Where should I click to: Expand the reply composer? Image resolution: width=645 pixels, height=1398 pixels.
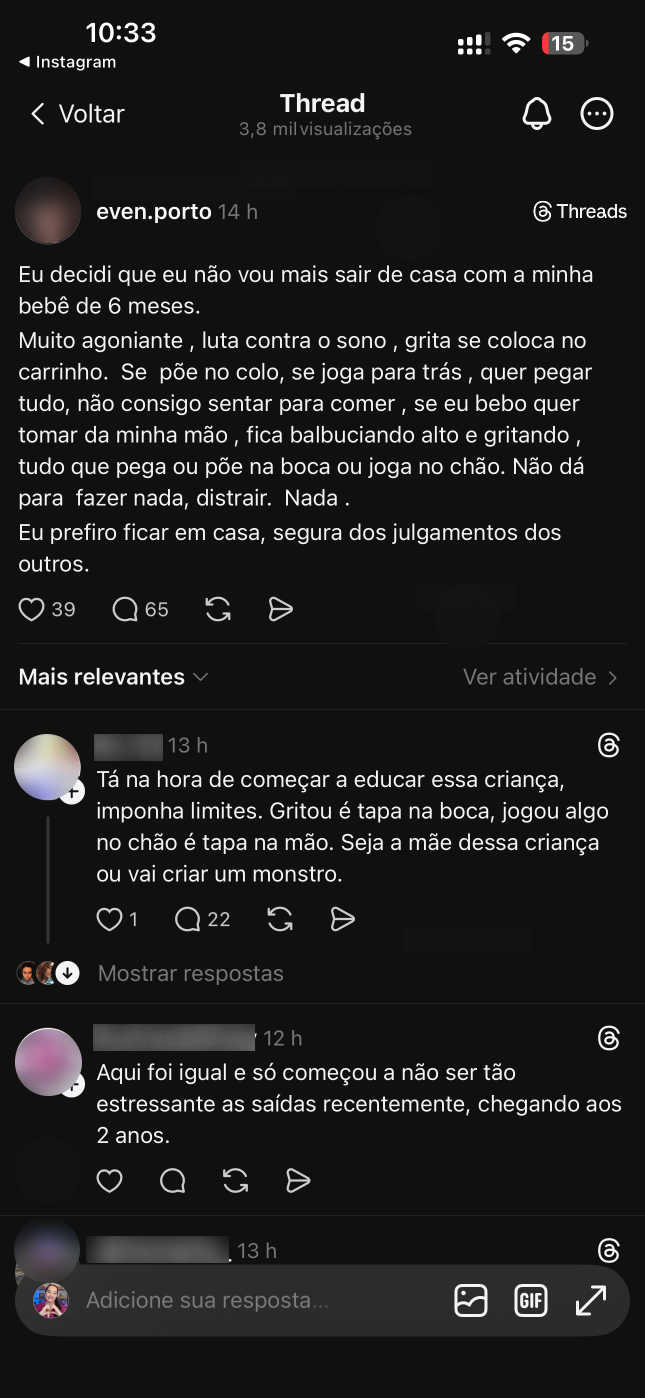(x=591, y=1300)
